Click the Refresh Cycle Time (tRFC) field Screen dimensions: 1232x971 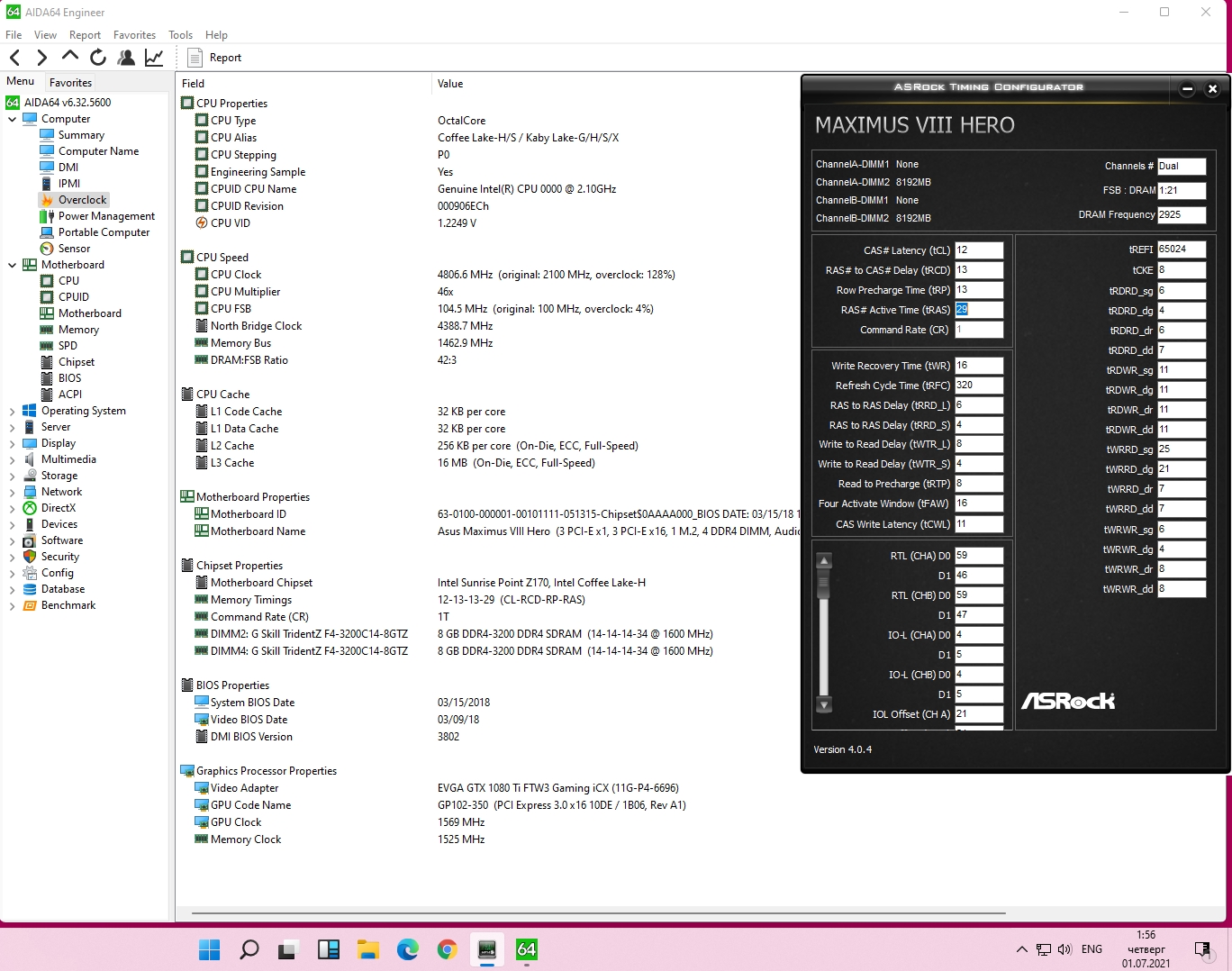pos(979,386)
